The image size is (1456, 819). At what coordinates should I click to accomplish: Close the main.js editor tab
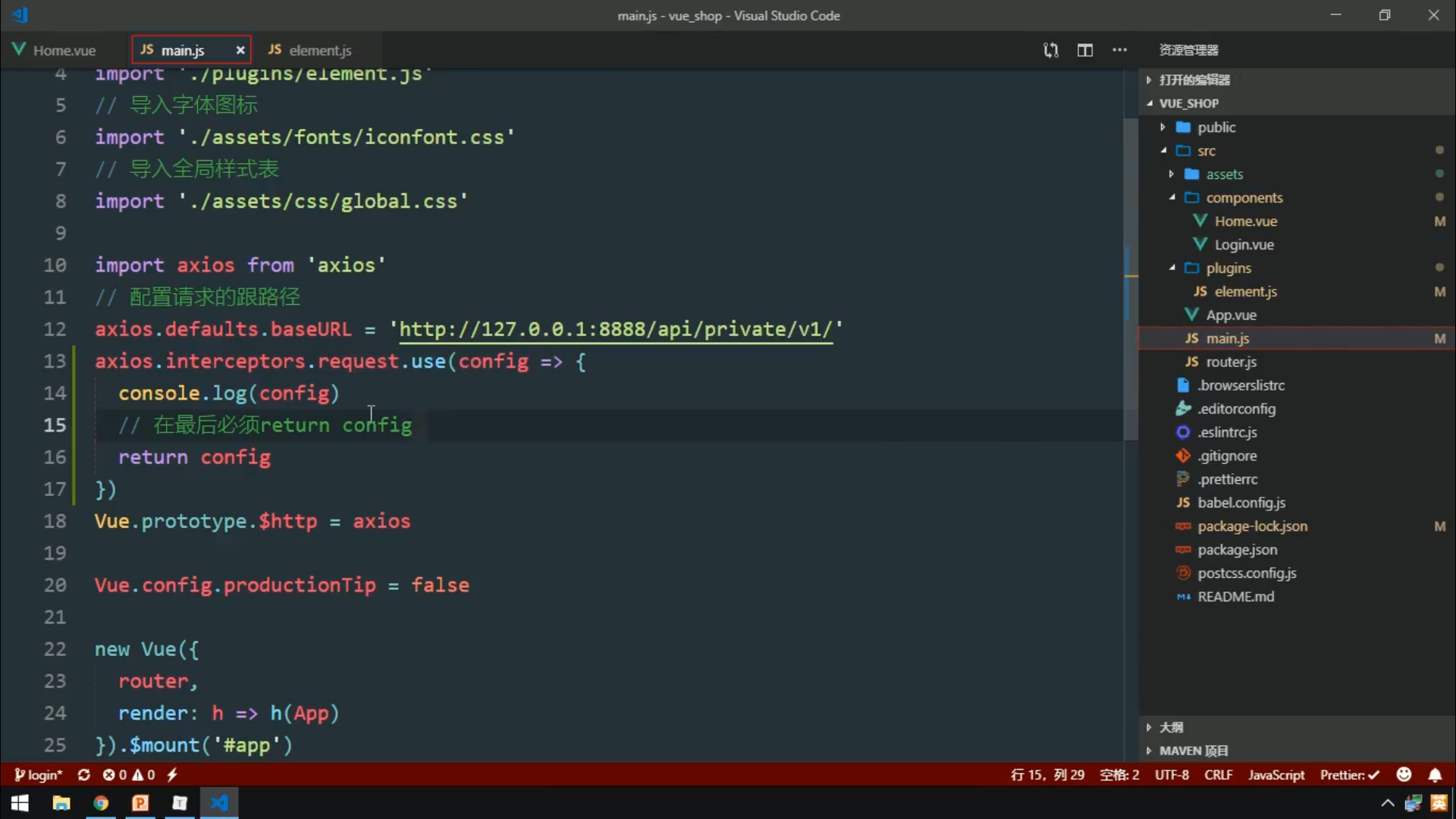point(240,50)
